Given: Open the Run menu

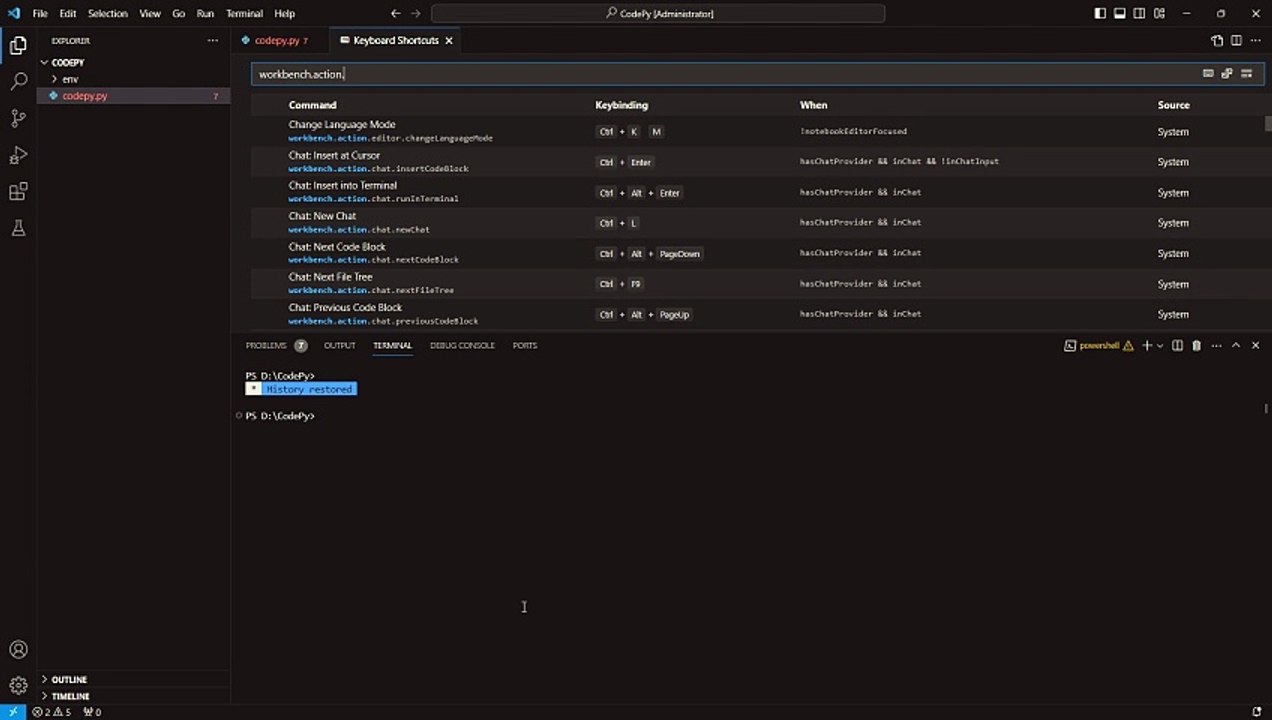Looking at the screenshot, I should pos(205,14).
